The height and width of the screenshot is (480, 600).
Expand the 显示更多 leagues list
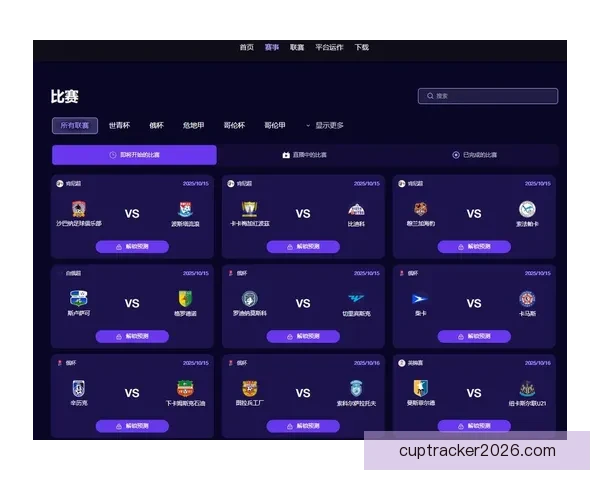click(325, 126)
